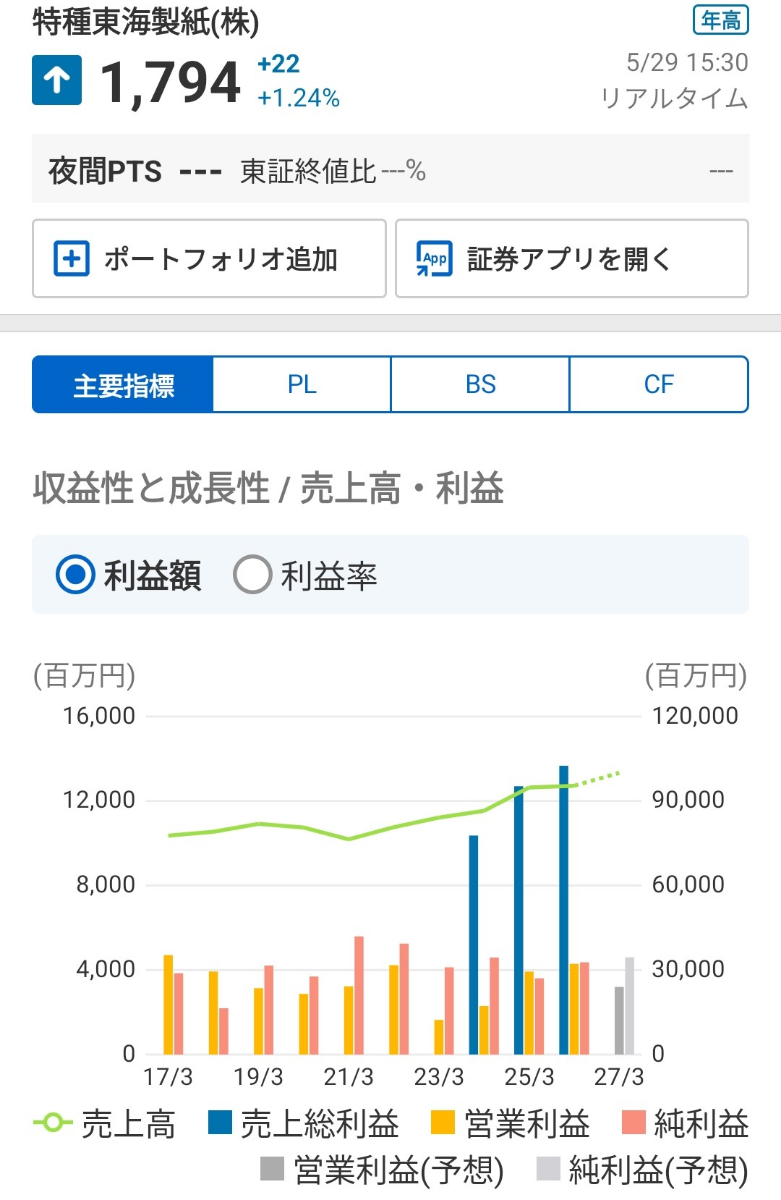The height and width of the screenshot is (1200, 781).
Task: Click the price change +22
Action: pos(278,65)
